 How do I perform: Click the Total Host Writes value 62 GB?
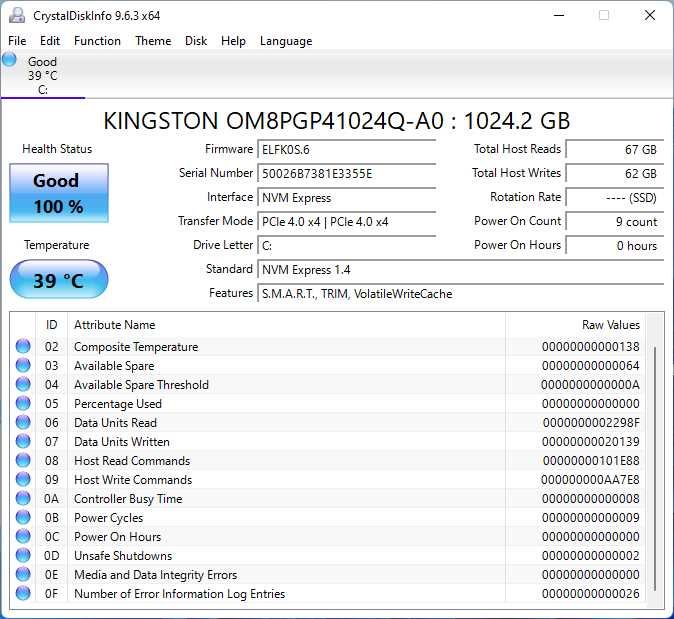(615, 174)
